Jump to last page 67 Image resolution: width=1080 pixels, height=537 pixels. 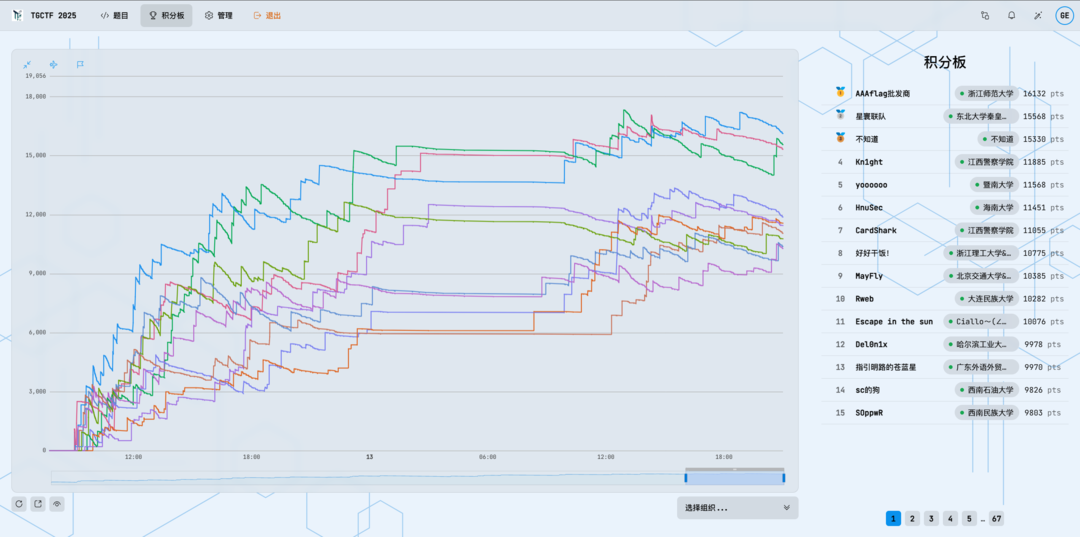point(996,518)
